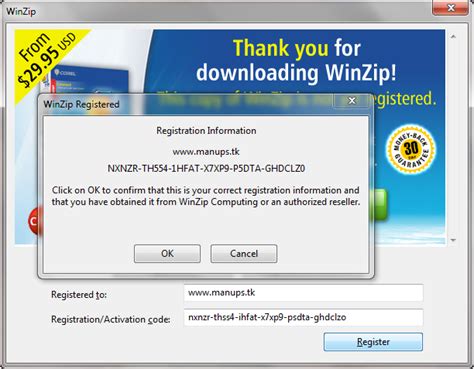Click the green button behind the dialog
Screen dimensions: 474x369
(x=380, y=205)
